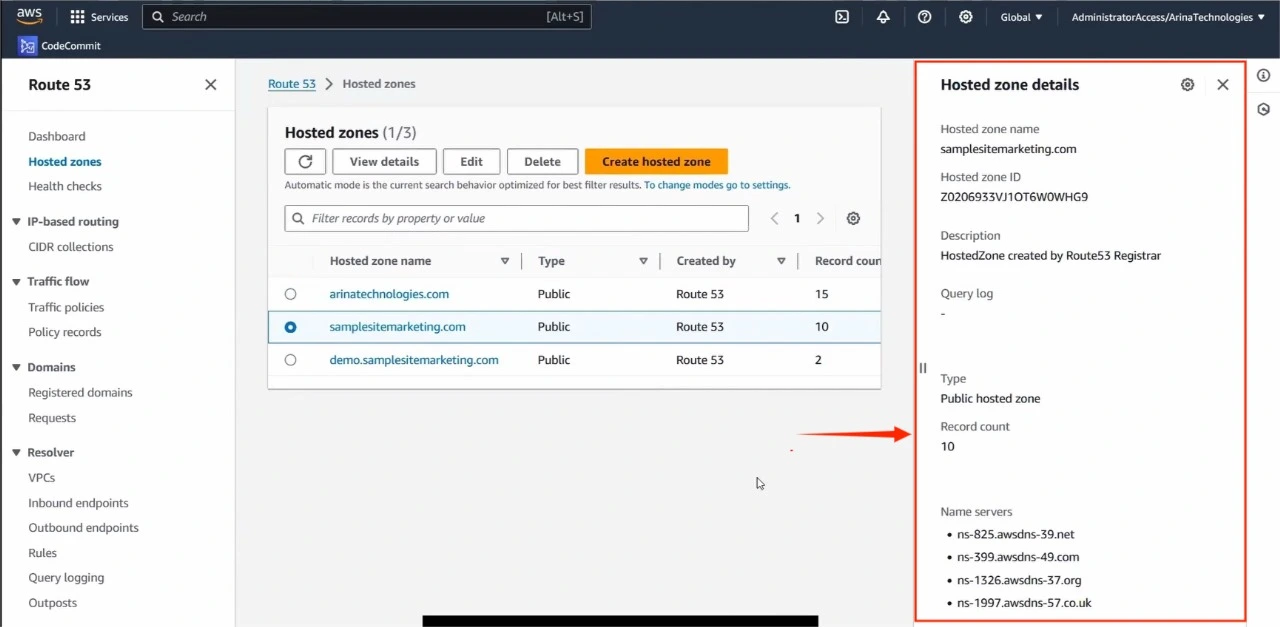Open the Global region dropdown
The width and height of the screenshot is (1280, 627).
[1021, 17]
